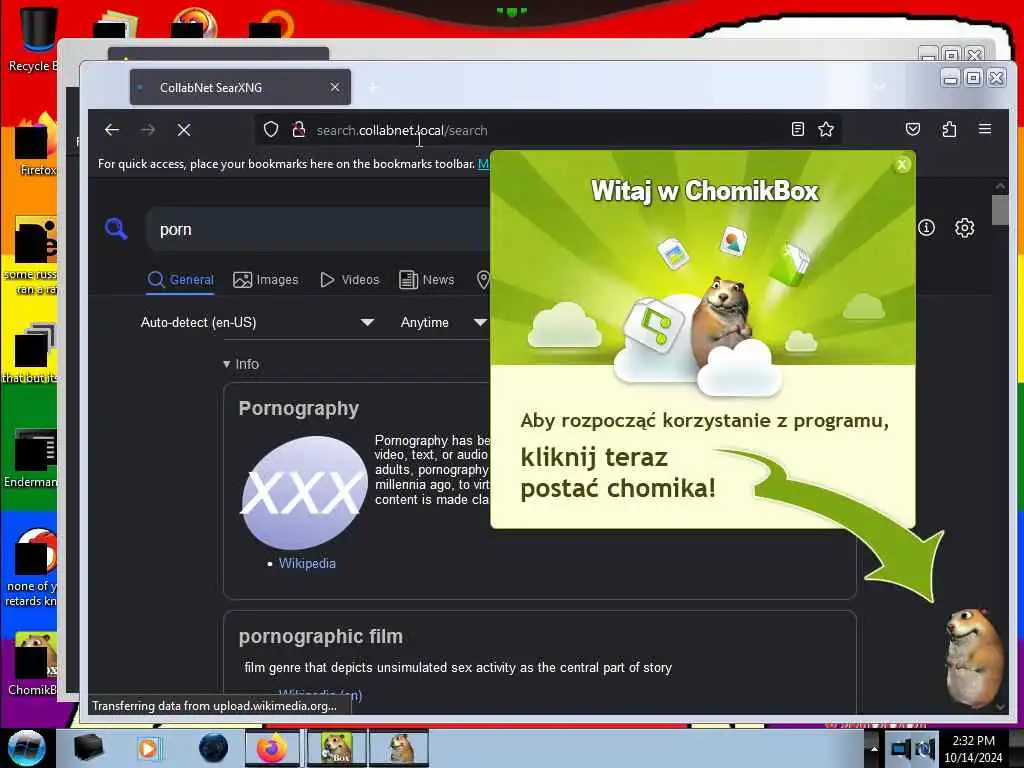Viewport: 1024px width, 768px height.
Task: Open Firefox desktop shortcut
Action: point(35,145)
